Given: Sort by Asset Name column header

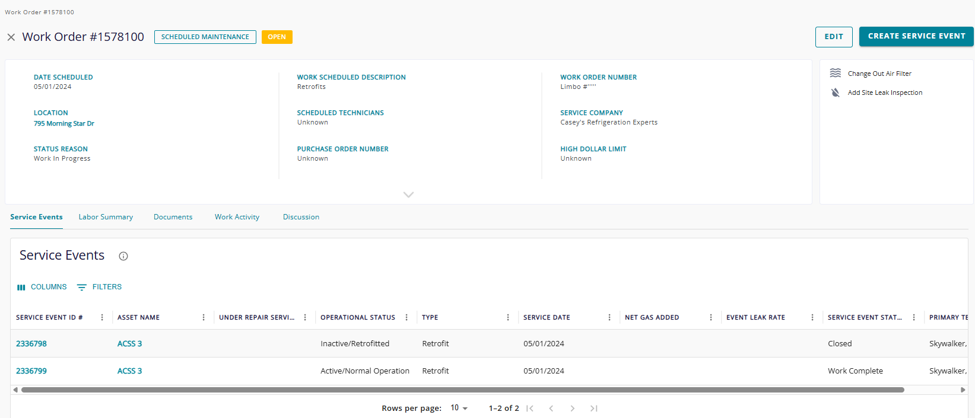Looking at the screenshot, I should [x=139, y=317].
